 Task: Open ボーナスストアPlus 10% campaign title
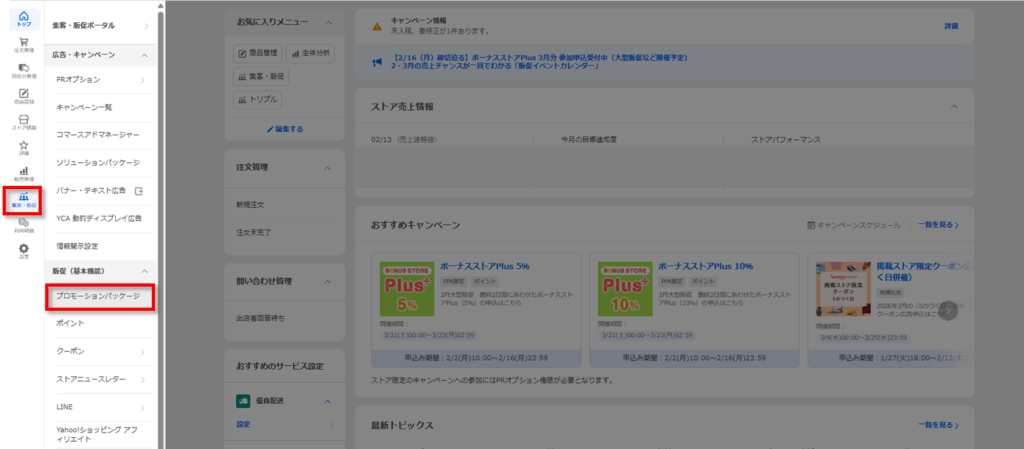(706, 266)
